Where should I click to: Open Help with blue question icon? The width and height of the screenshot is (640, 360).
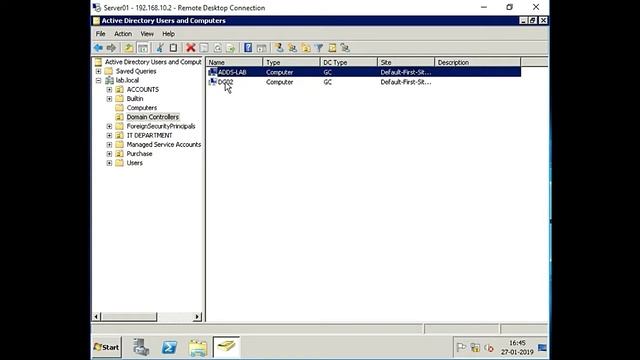(x=248, y=48)
